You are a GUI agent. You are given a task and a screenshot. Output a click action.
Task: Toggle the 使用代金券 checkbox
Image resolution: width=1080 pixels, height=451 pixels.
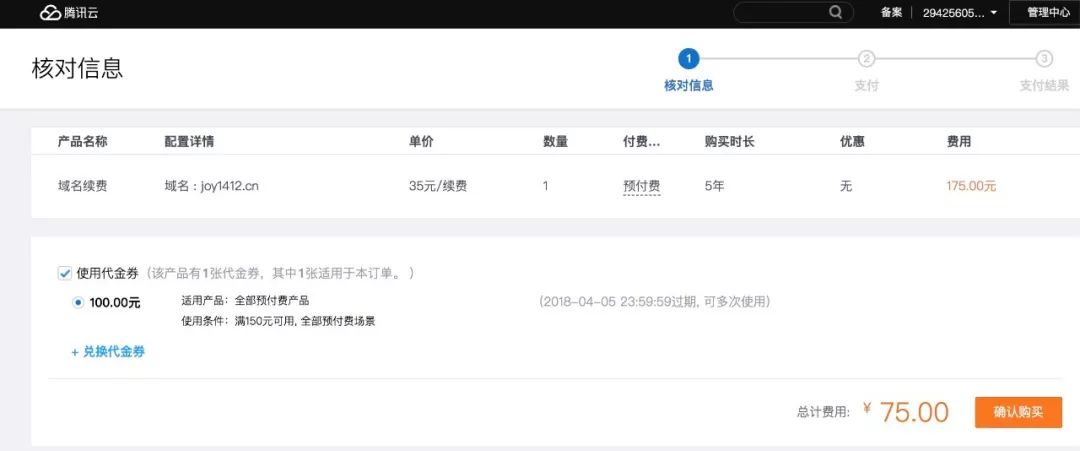coord(65,273)
